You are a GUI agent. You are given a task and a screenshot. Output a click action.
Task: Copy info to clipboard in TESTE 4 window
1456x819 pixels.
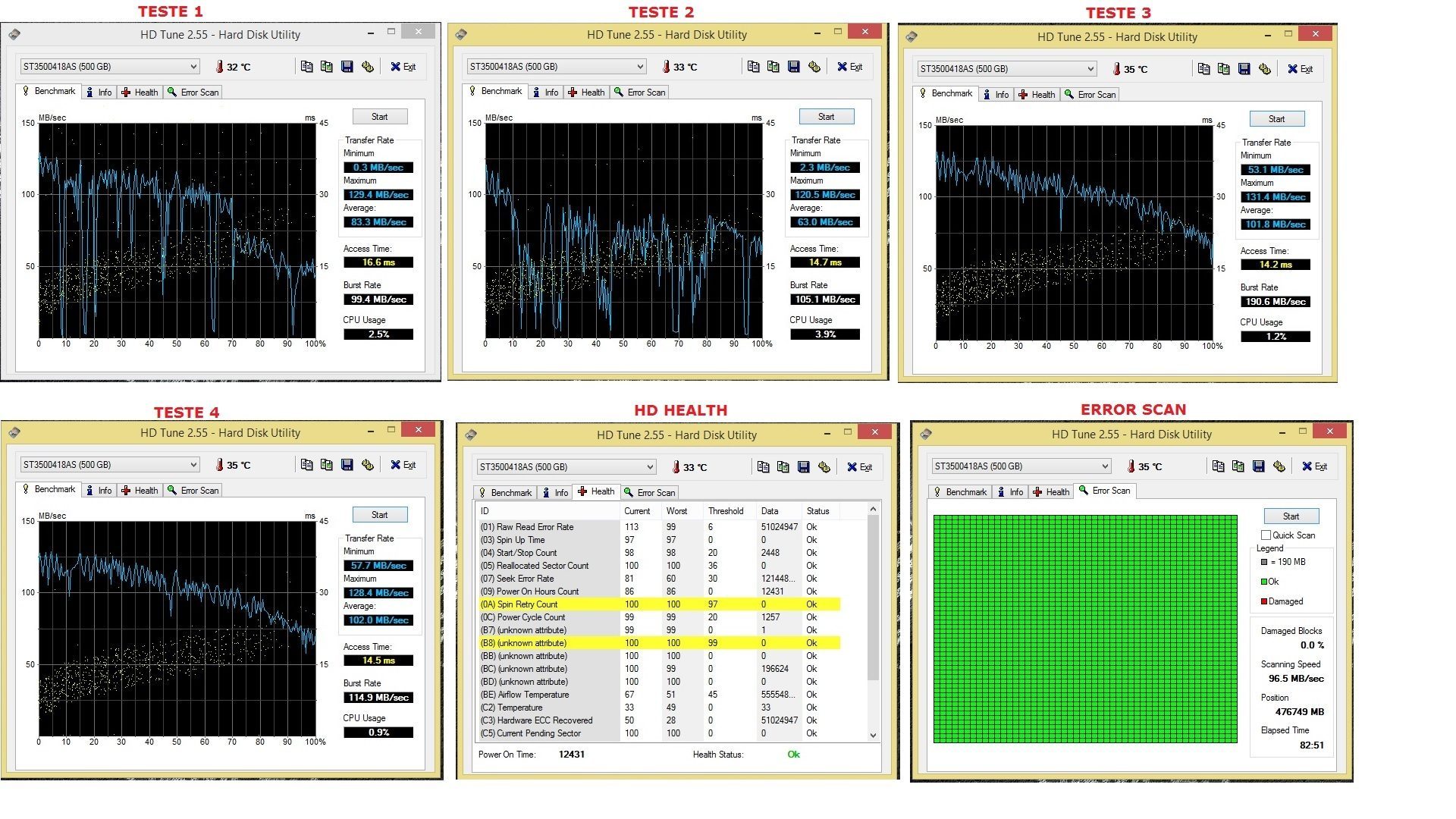(306, 465)
